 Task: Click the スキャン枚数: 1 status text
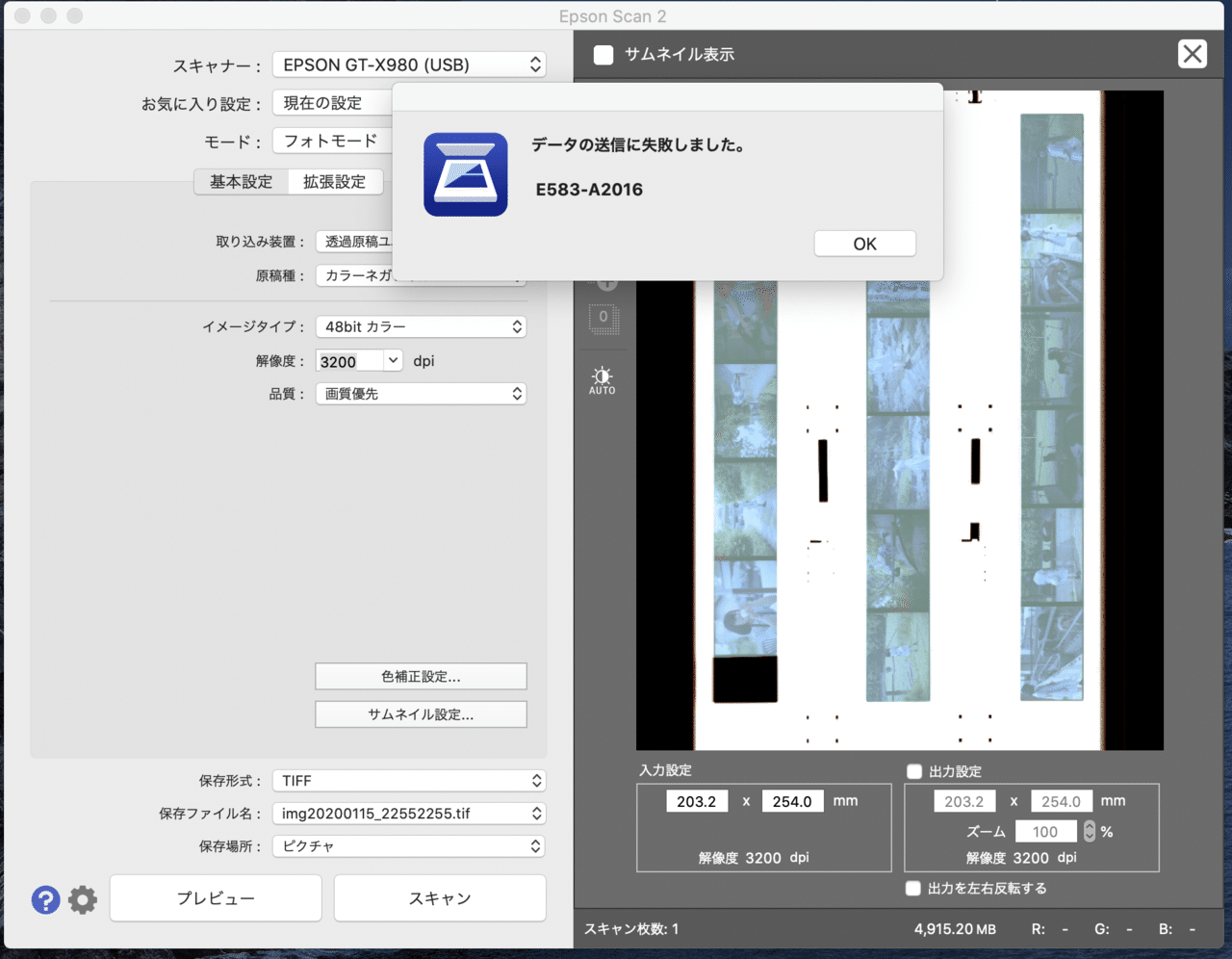tap(631, 929)
